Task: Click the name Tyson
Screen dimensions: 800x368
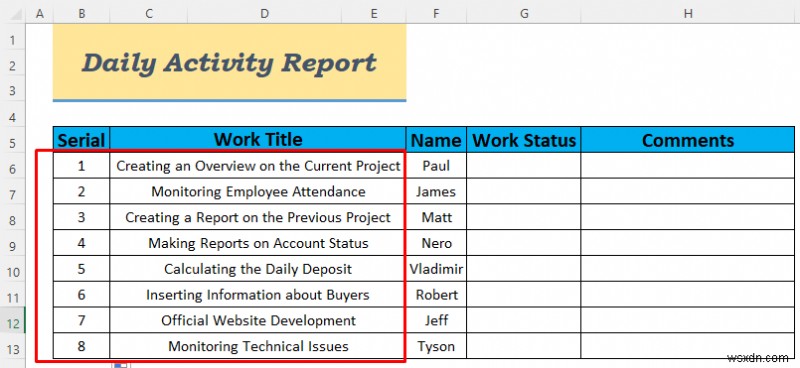Action: pos(436,346)
